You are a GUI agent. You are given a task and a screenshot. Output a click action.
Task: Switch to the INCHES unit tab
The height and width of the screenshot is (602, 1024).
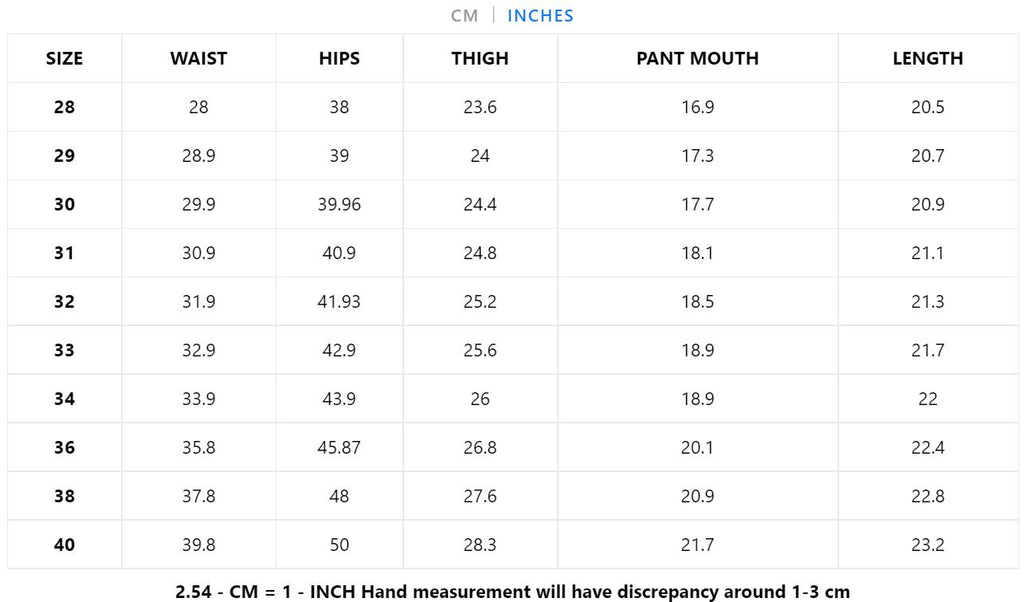click(540, 16)
